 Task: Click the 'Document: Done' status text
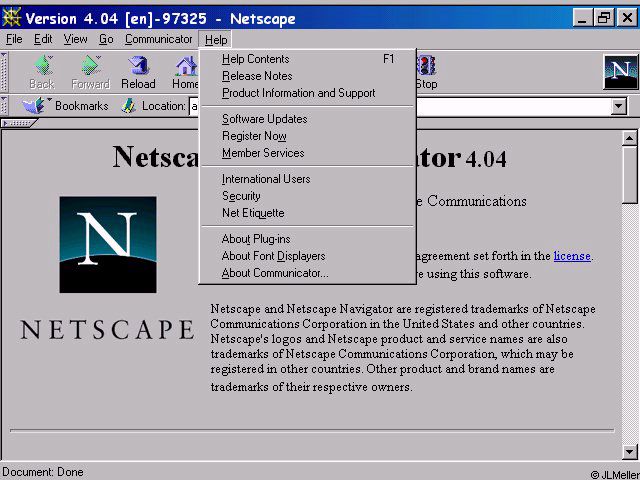point(43,472)
